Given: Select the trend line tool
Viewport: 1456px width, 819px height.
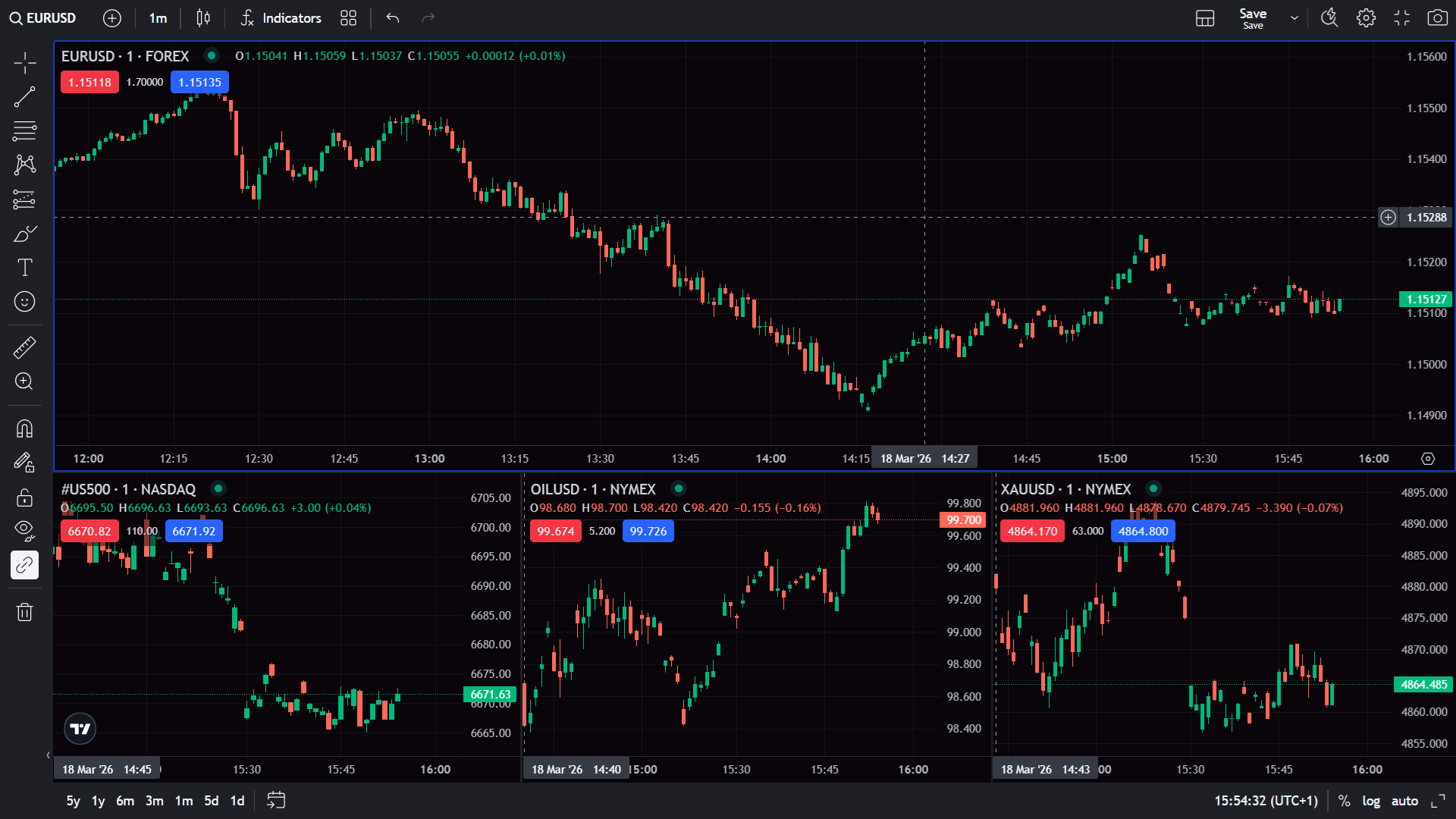Looking at the screenshot, I should click(x=25, y=97).
